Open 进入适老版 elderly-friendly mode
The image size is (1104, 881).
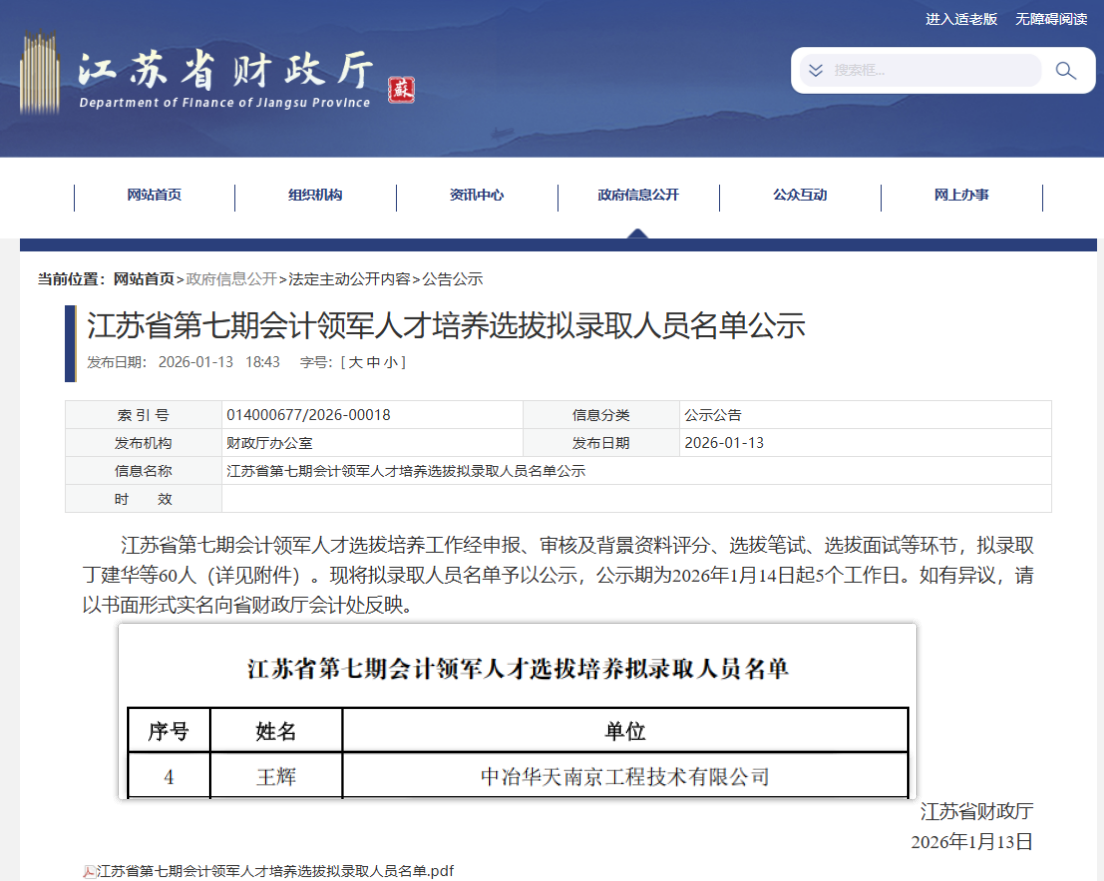[961, 19]
